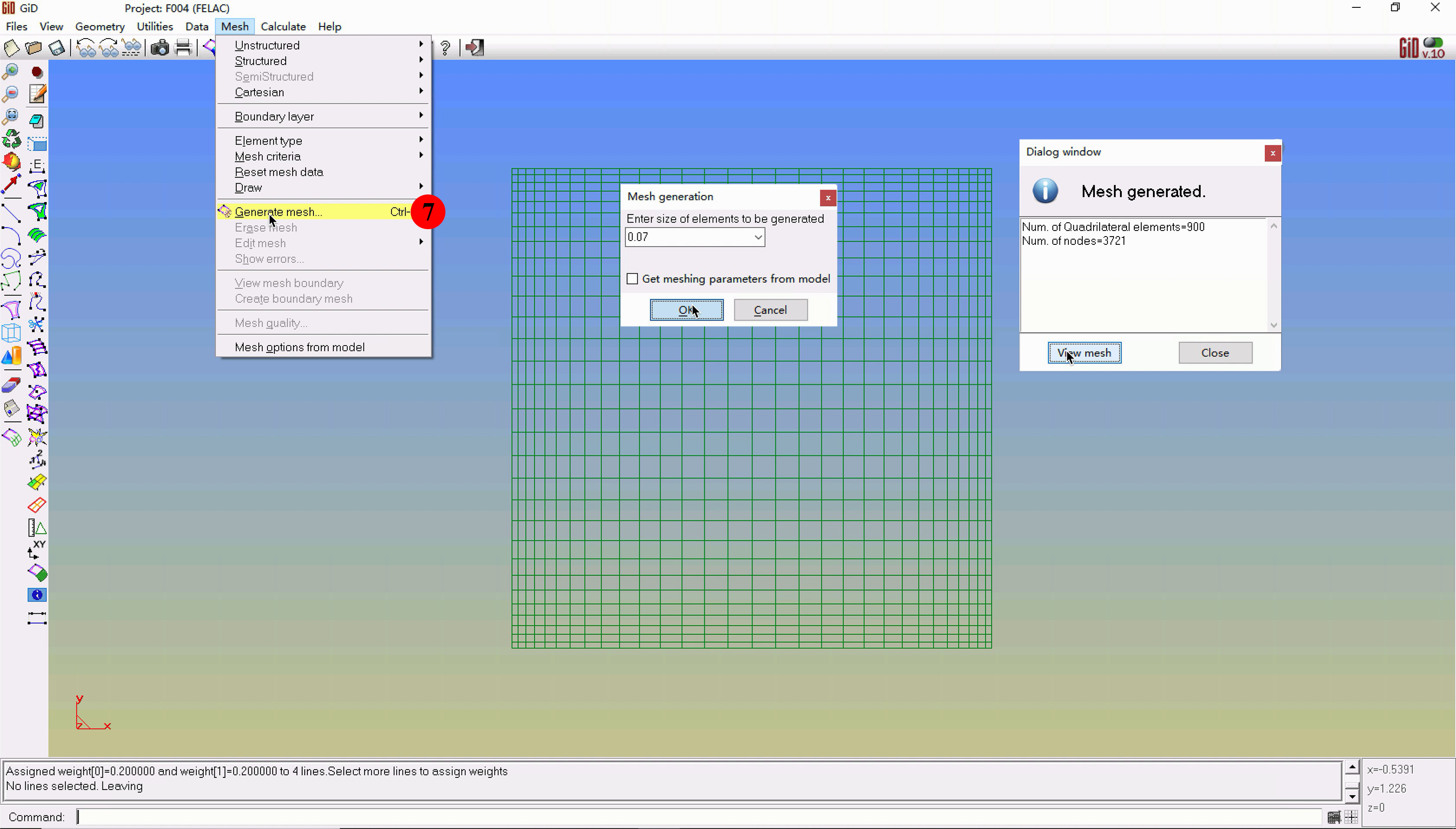This screenshot has width=1456, height=829.
Task: Open the Calculate menu
Action: click(x=283, y=27)
